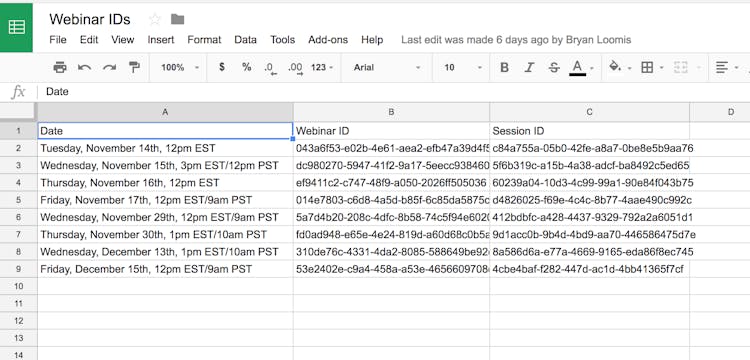Rename the Webinar IDs document title

tap(90, 19)
